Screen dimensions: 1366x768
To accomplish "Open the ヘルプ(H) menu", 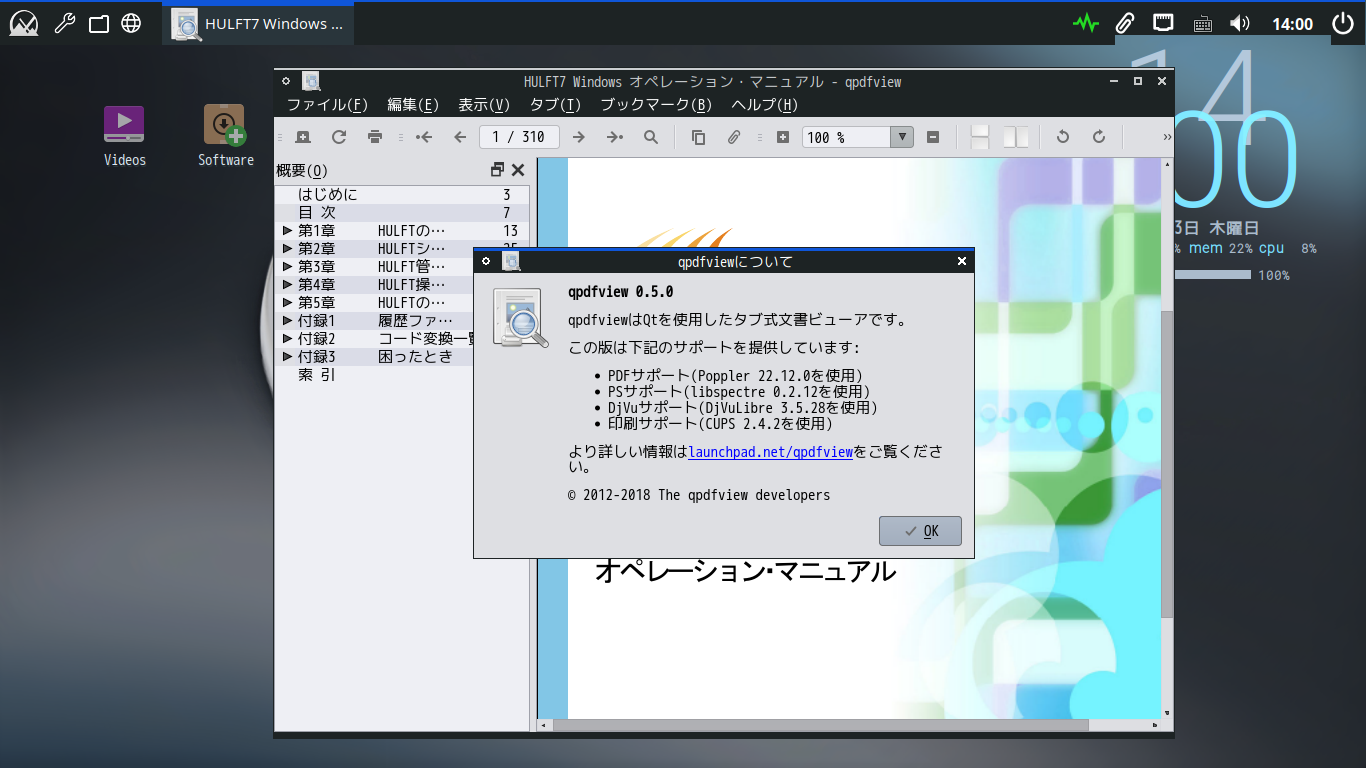I will coord(764,105).
